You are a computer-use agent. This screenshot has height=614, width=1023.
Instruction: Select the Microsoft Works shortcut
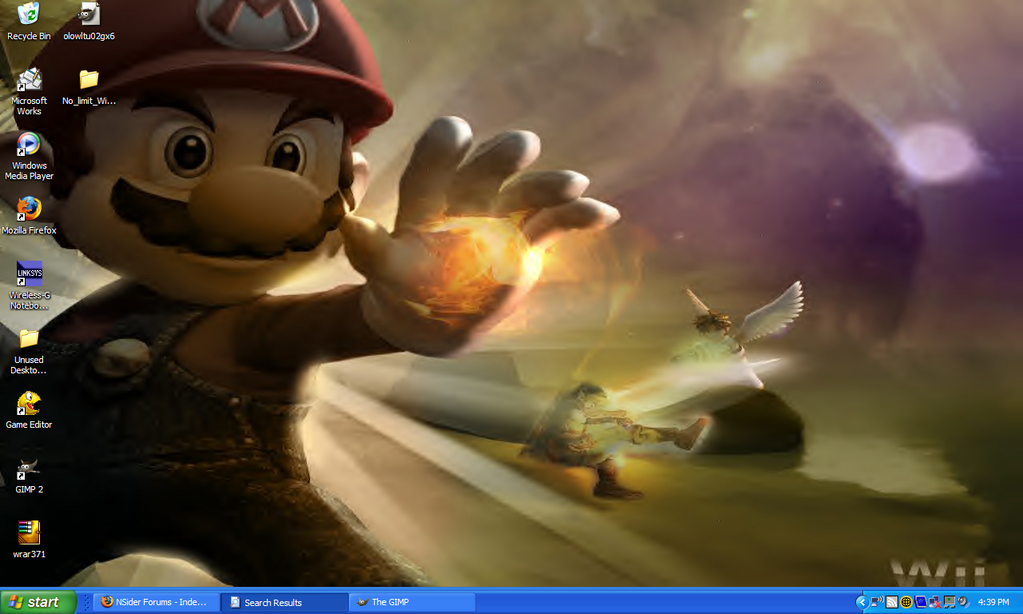pos(29,91)
